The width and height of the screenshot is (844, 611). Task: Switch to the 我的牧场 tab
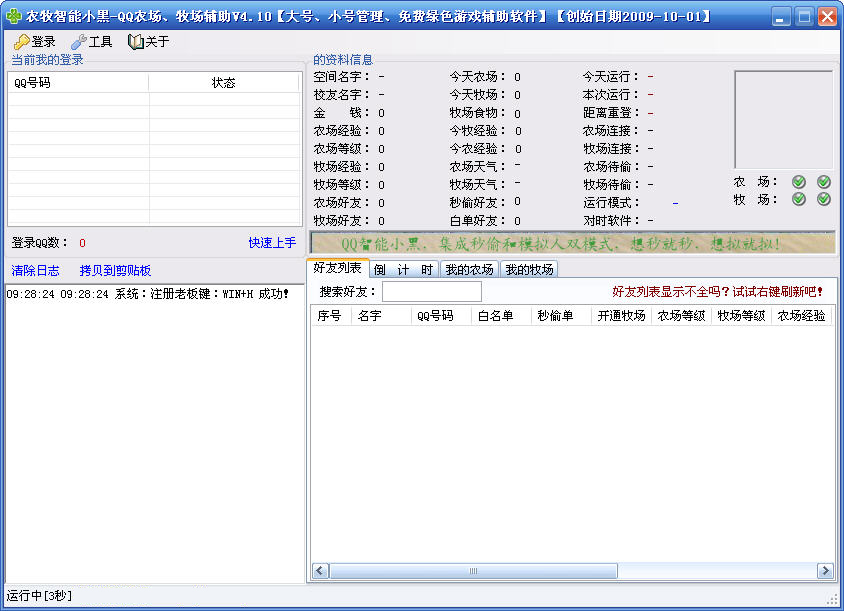click(529, 269)
